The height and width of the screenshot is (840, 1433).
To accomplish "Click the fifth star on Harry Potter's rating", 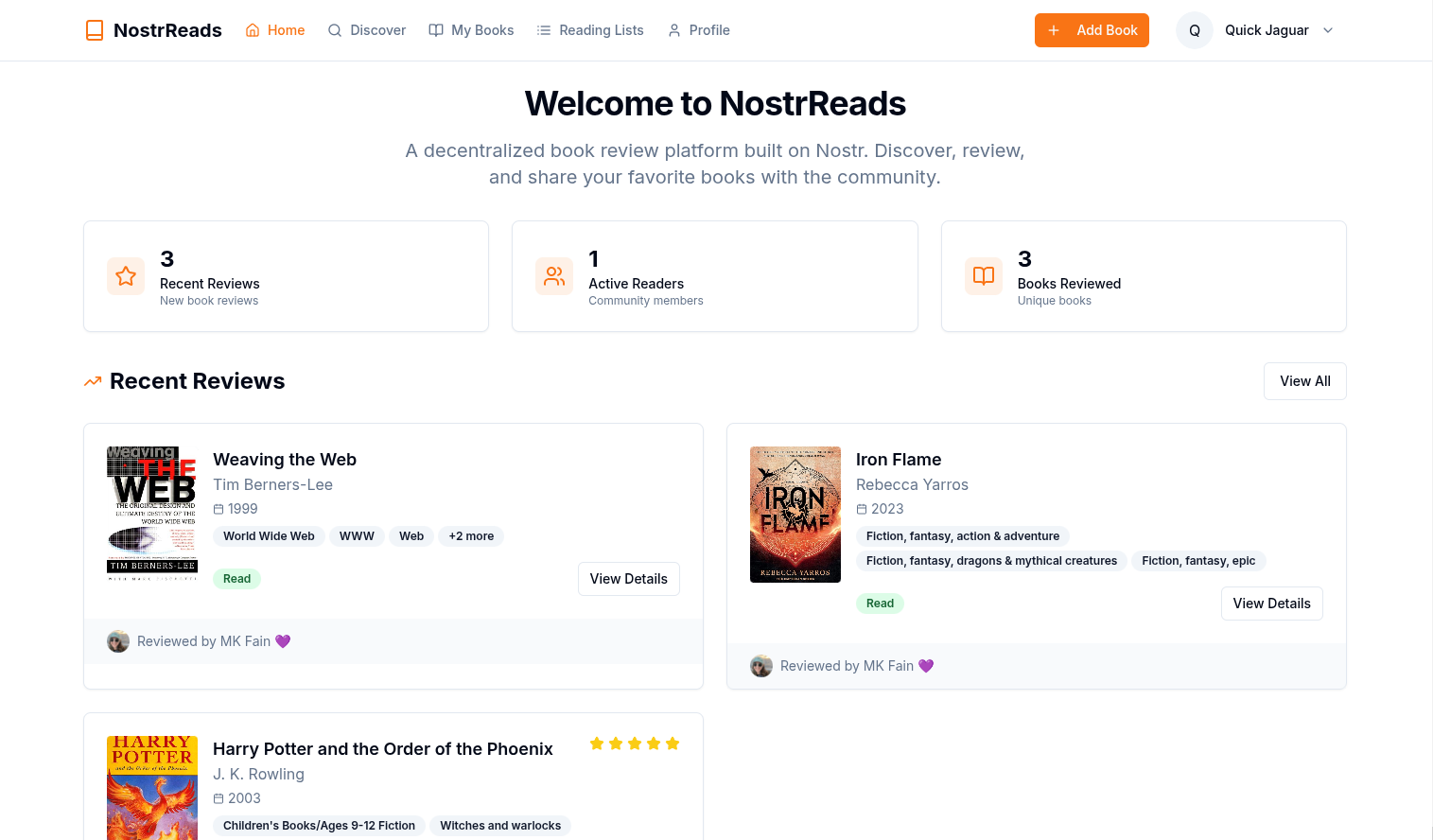I will click(x=673, y=744).
